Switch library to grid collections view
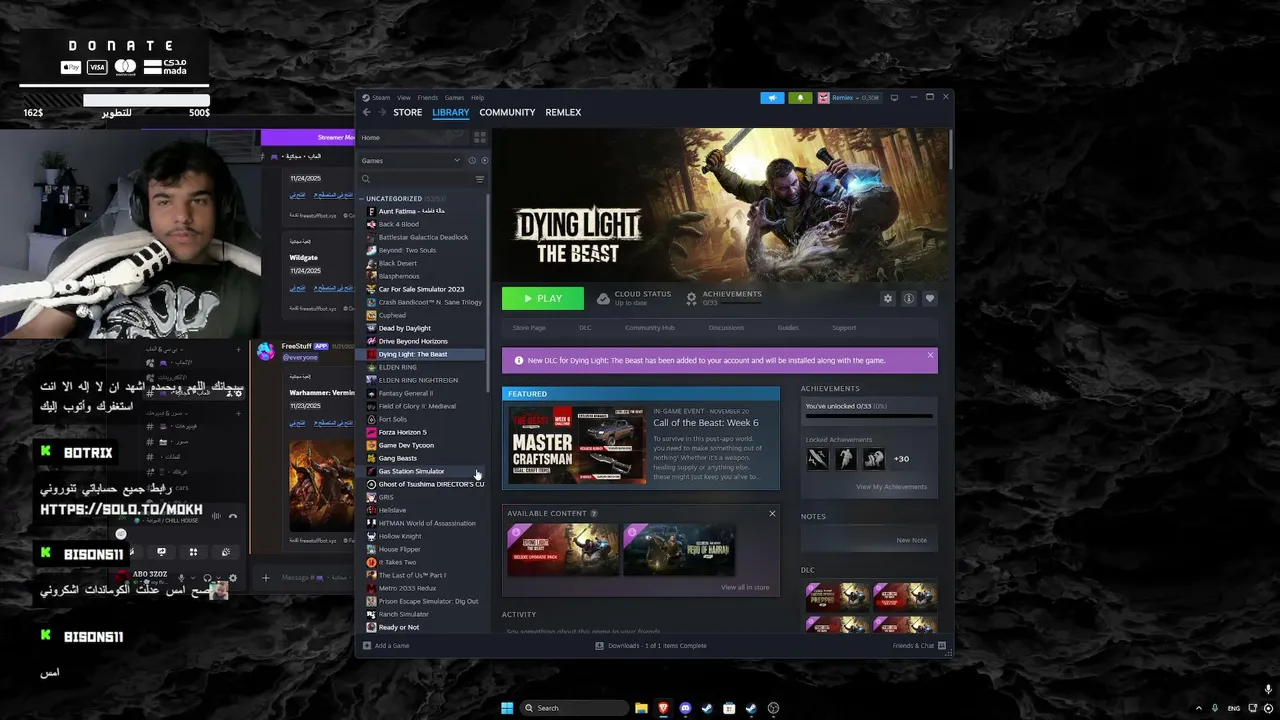The height and width of the screenshot is (720, 1280). pyautogui.click(x=479, y=137)
